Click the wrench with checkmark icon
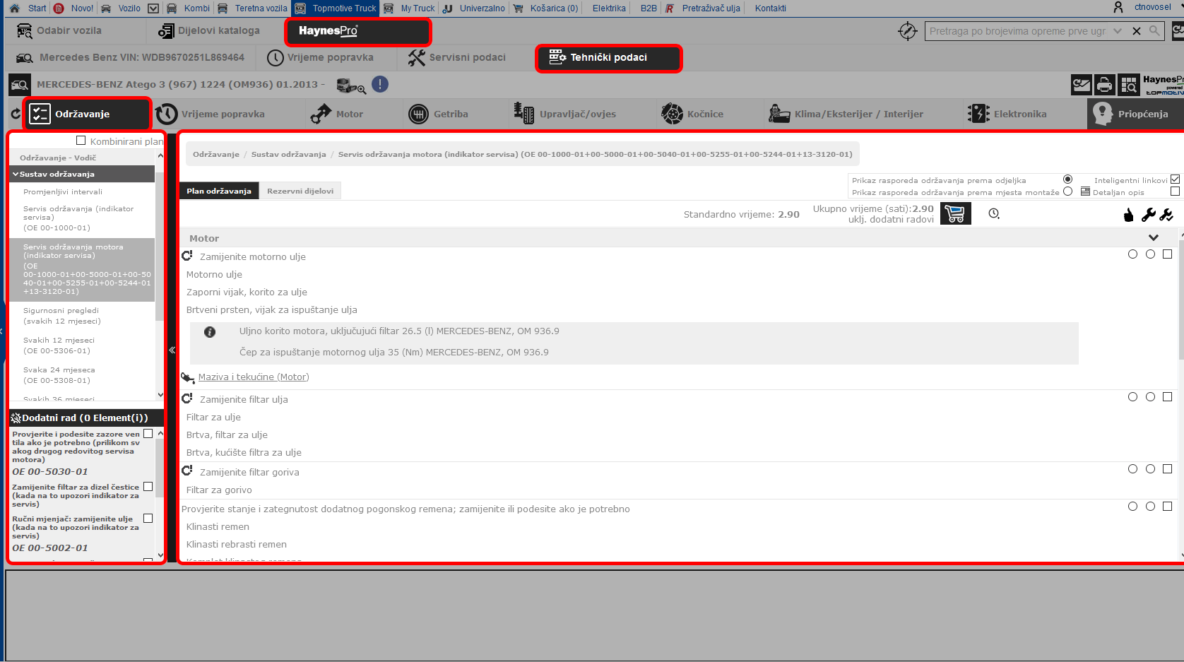The width and height of the screenshot is (1184, 662). click(1167, 215)
